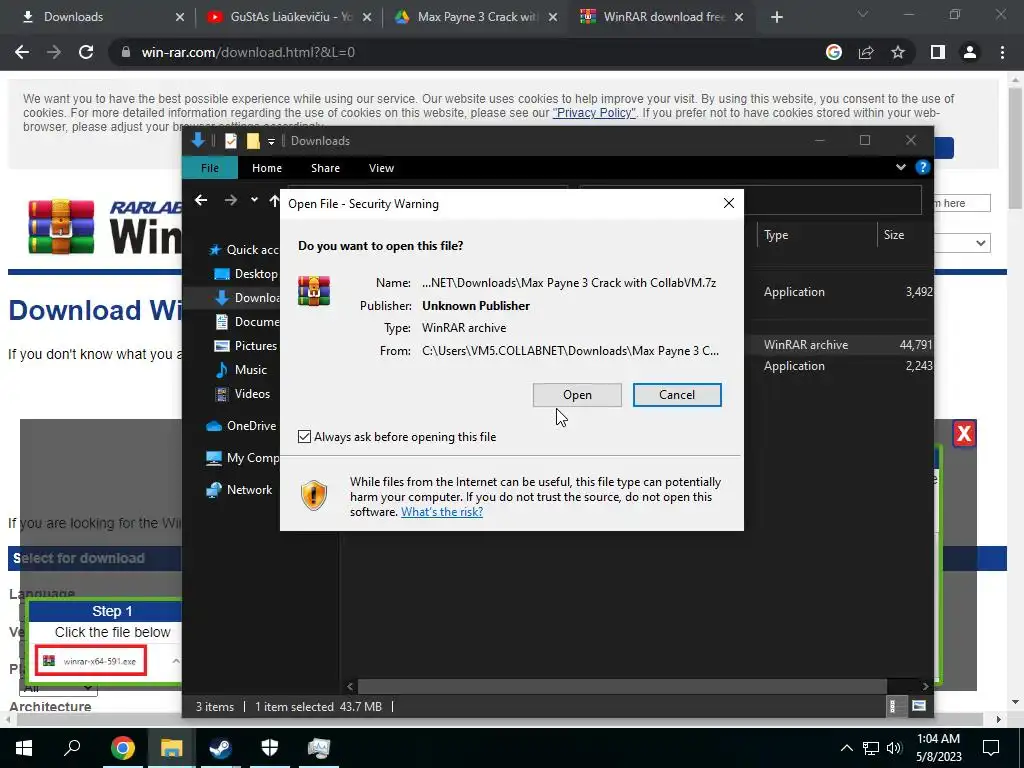Click properties checkmark icon in explorer title bar

(231, 140)
